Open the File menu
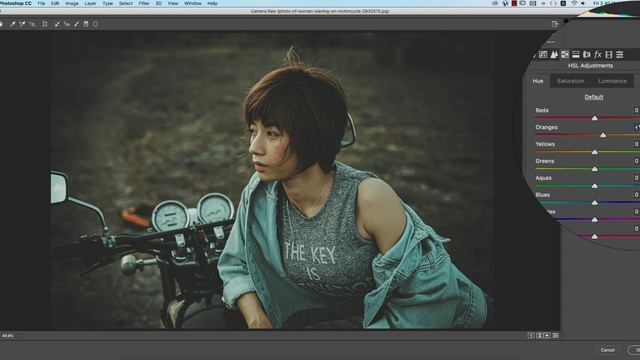640x360 pixels. point(41,3)
